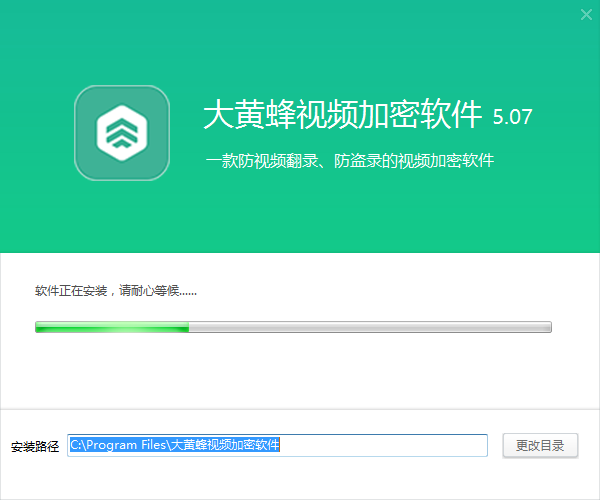Image resolution: width=600 pixels, height=500 pixels.
Task: Click the rounded square border around the logo
Action: (80, 133)
